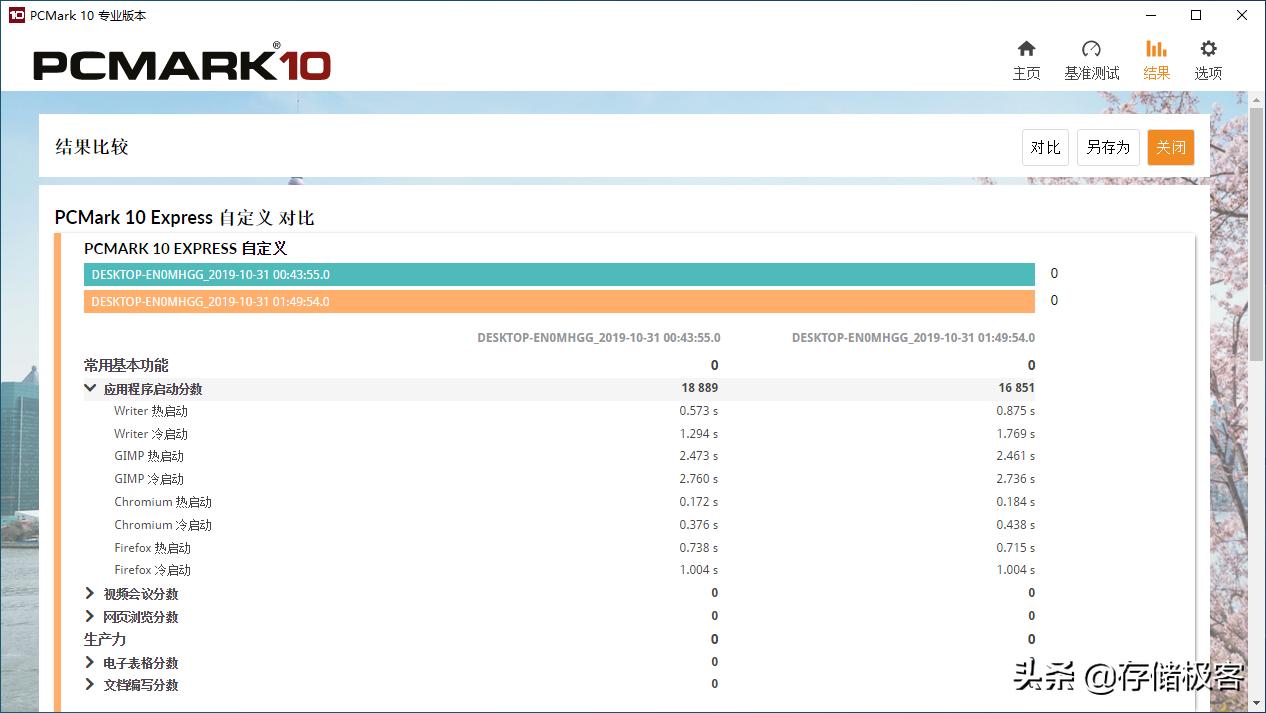Select the teal 00:43:55.0 result bar
Viewport: 1266px width, 713px height.
point(559,274)
